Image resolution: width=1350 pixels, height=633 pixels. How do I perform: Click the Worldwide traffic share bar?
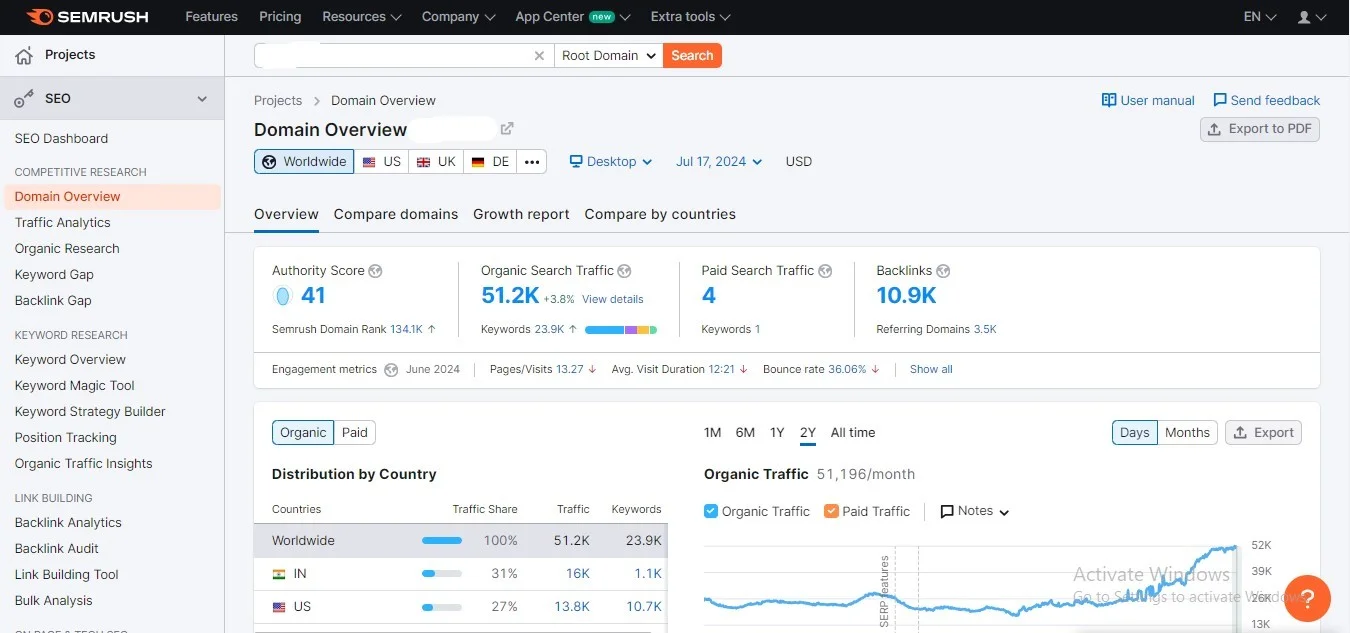(x=442, y=541)
